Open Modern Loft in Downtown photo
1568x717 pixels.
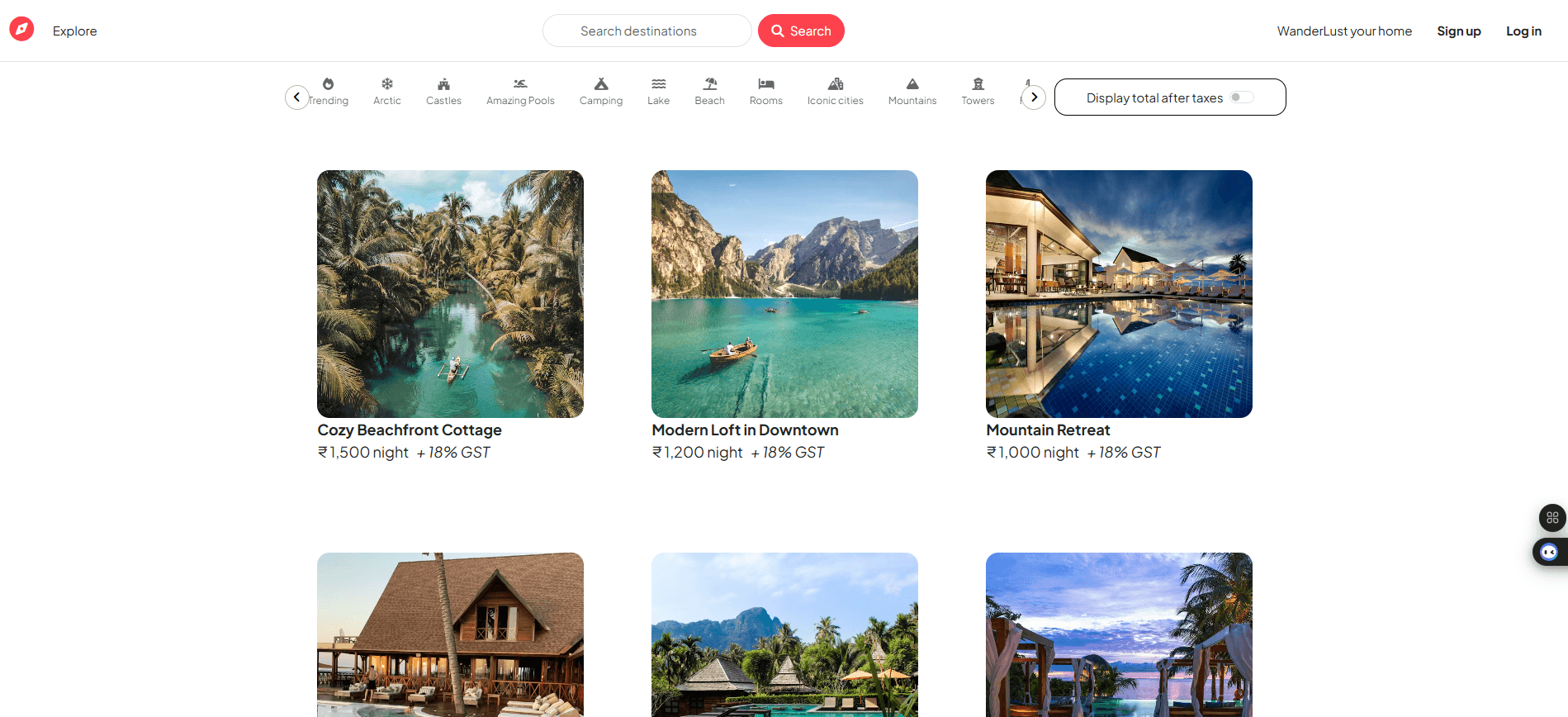click(x=784, y=294)
